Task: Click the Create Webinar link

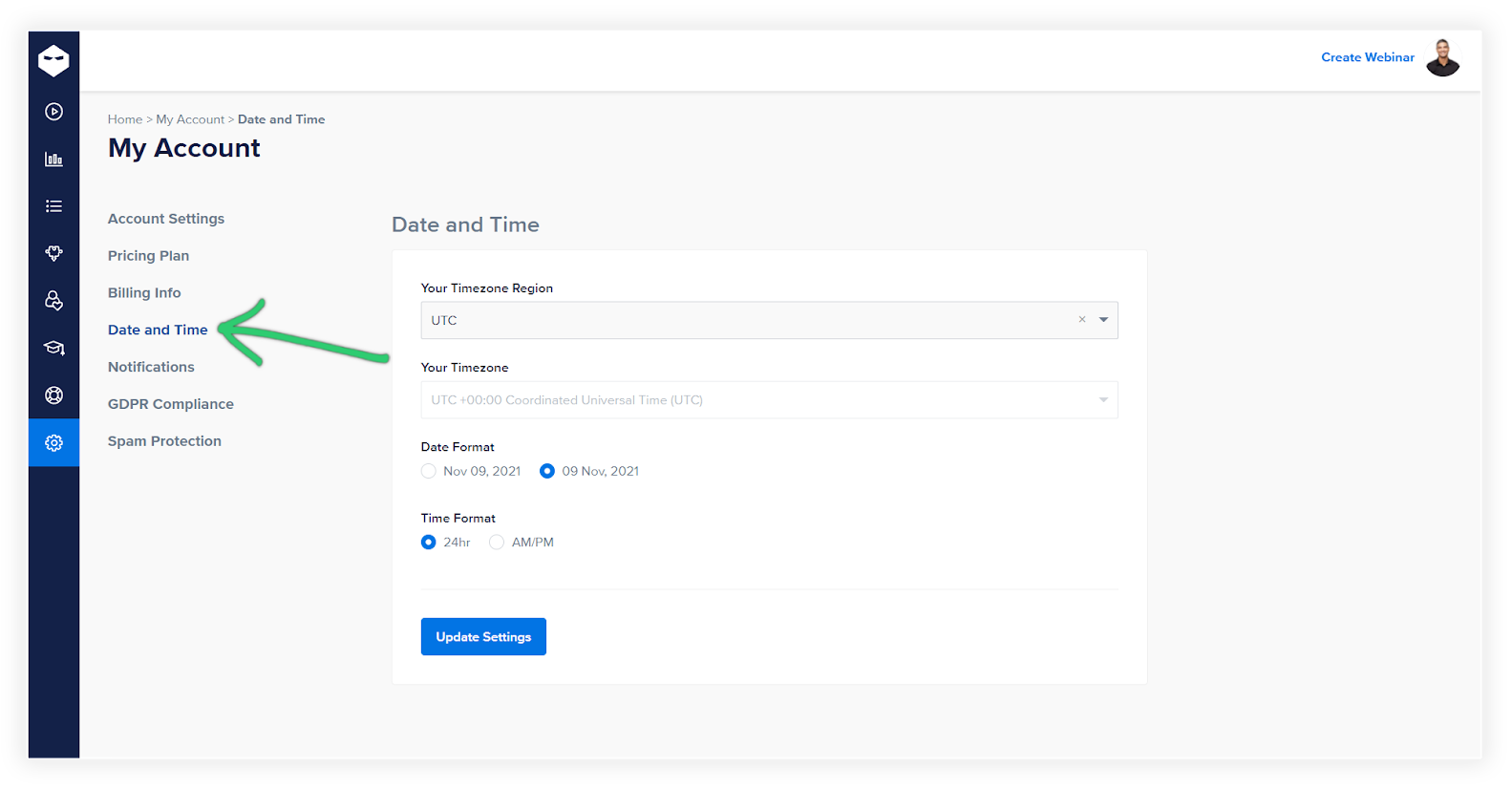Action: (1367, 57)
